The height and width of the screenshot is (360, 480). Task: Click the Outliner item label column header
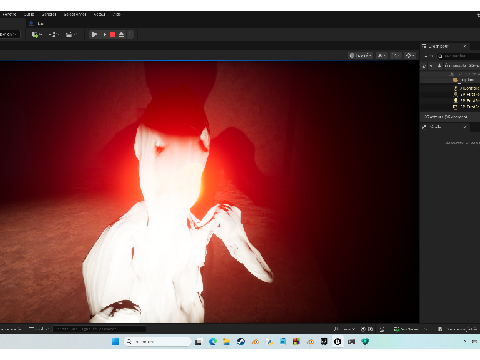tap(462, 66)
